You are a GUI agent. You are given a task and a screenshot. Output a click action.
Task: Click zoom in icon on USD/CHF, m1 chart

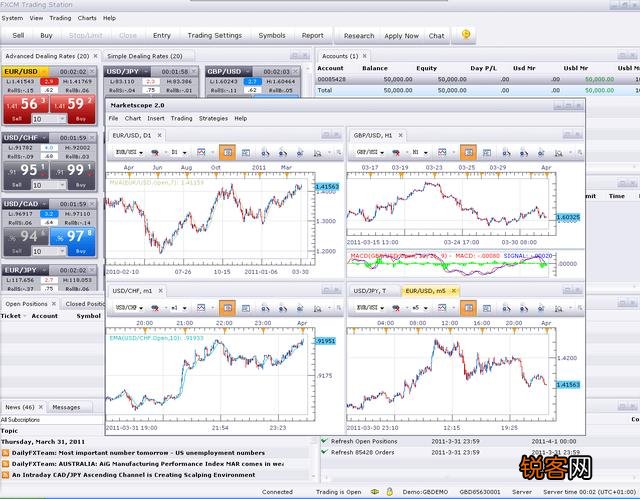point(265,308)
